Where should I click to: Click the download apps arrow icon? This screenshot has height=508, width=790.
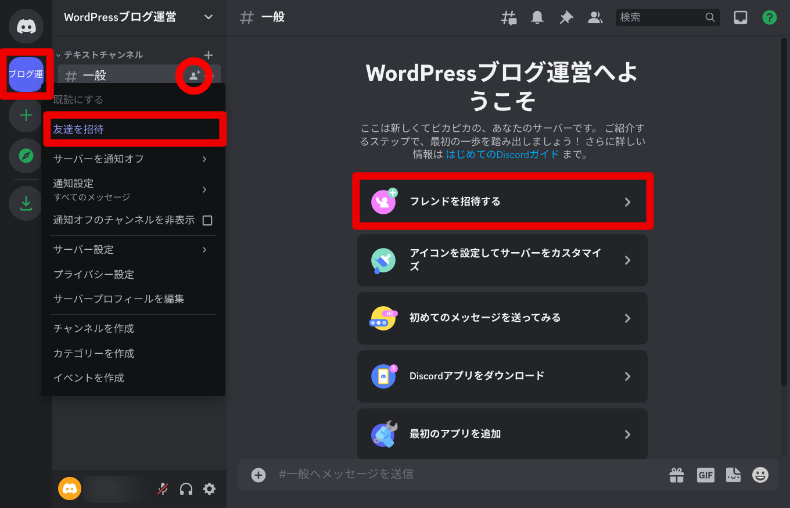click(x=26, y=204)
